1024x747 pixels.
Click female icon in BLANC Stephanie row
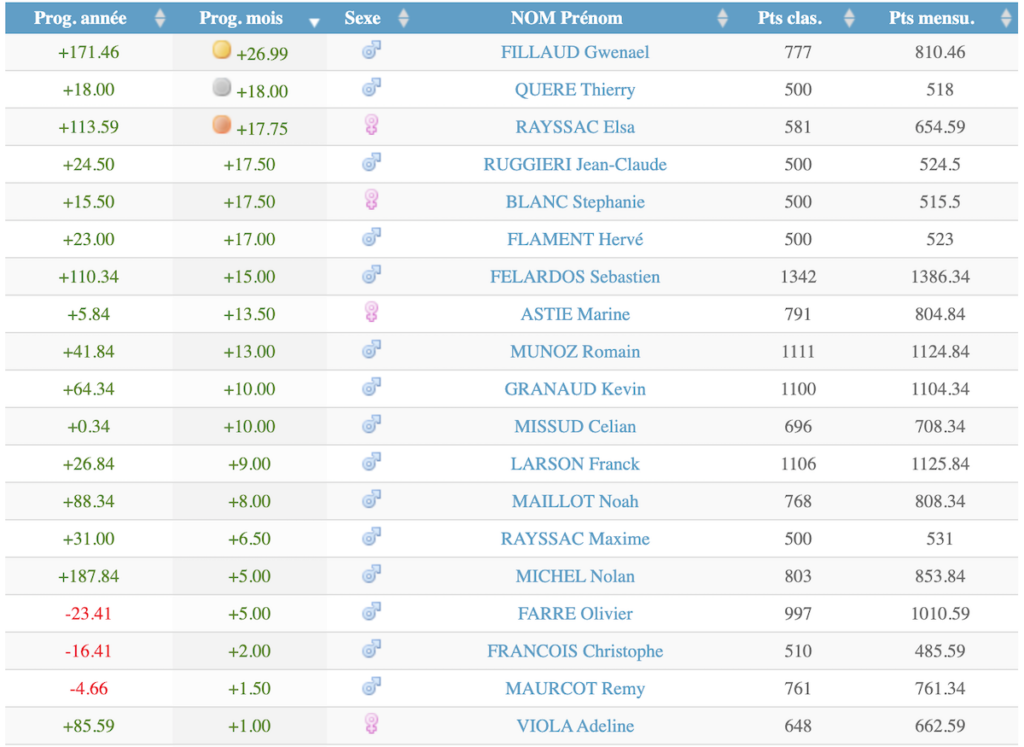(x=372, y=200)
